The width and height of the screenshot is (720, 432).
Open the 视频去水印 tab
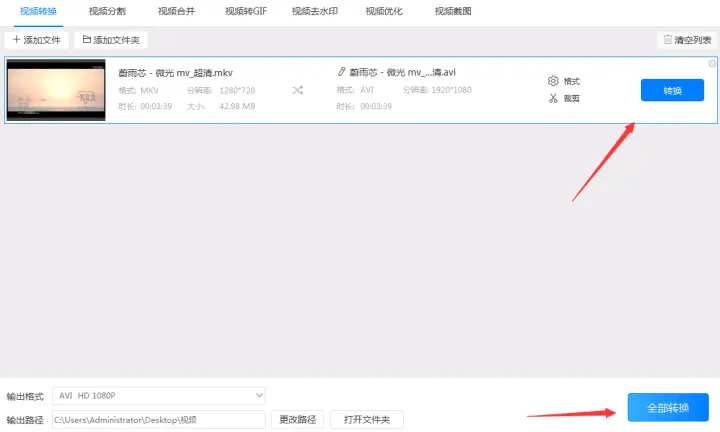point(315,11)
